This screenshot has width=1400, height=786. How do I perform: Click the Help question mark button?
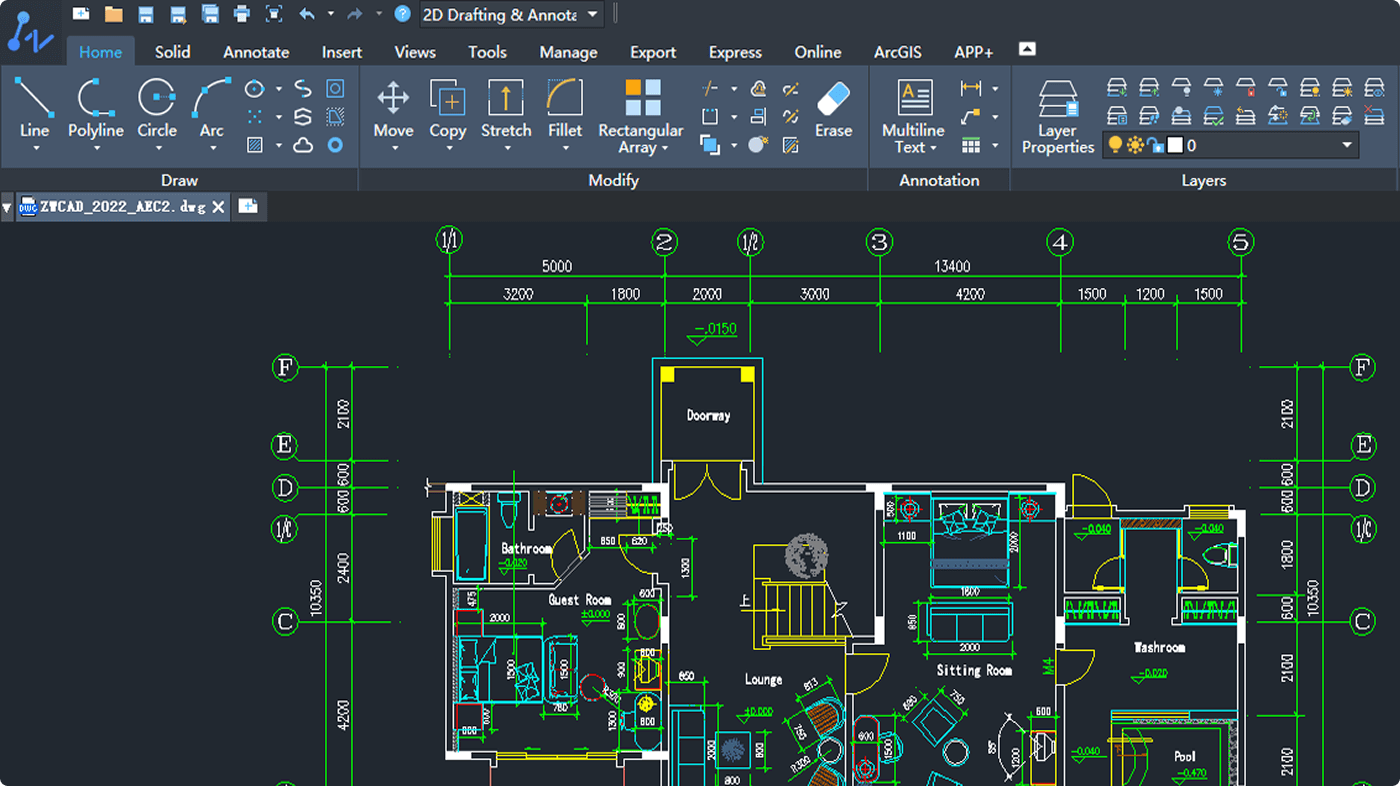400,14
